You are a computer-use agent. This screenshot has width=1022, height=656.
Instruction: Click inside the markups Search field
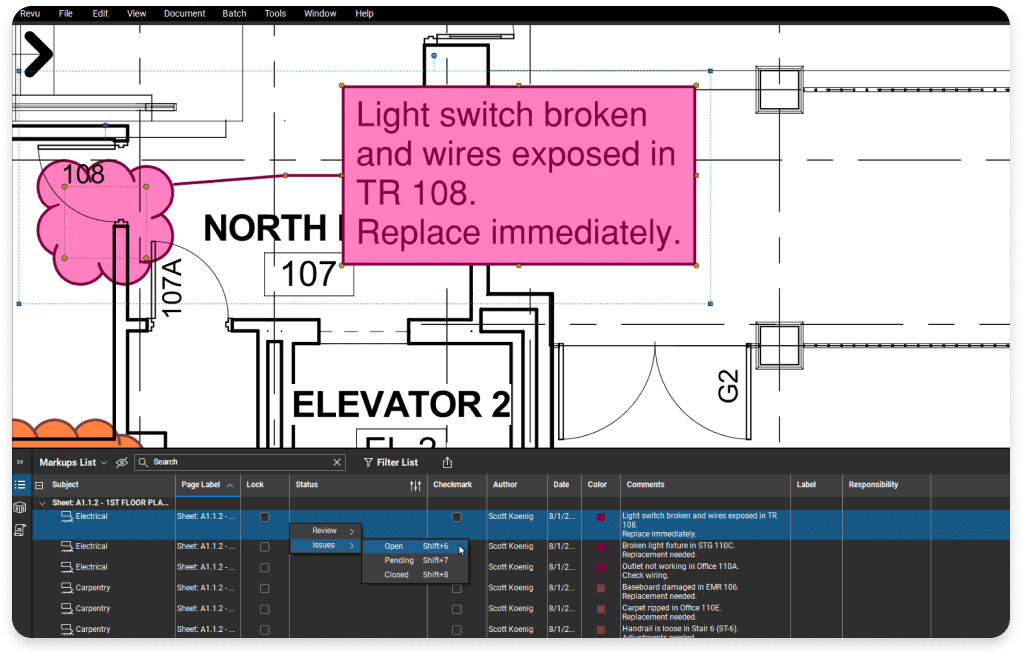coord(240,462)
